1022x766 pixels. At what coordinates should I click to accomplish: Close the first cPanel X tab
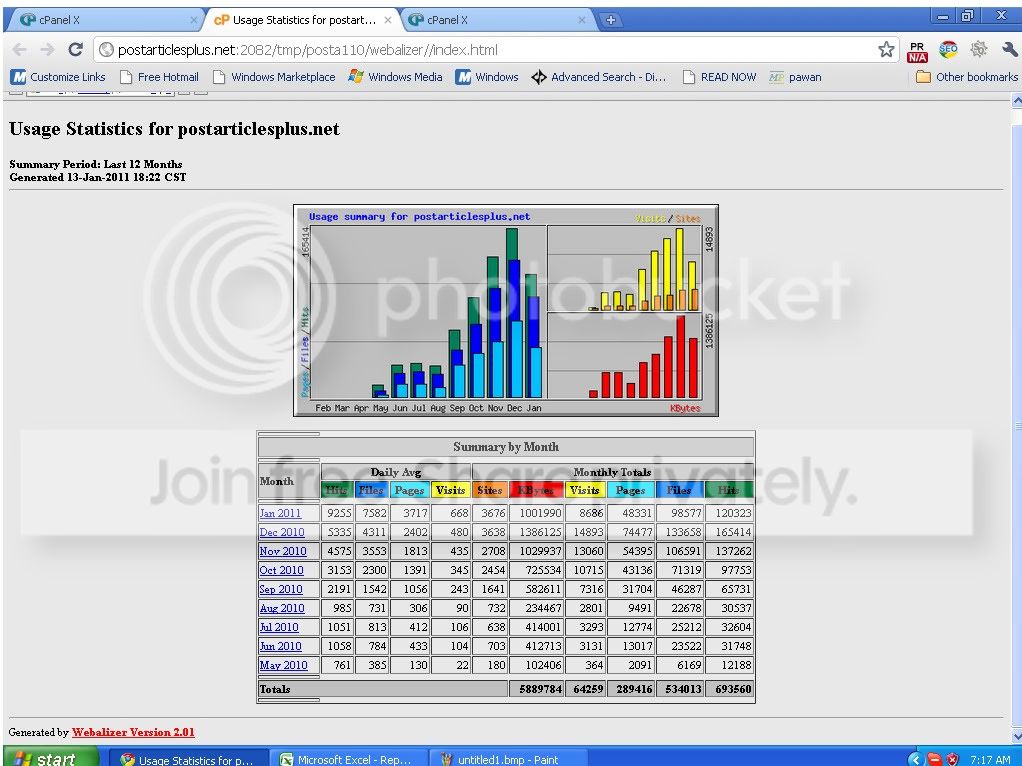tap(194, 20)
